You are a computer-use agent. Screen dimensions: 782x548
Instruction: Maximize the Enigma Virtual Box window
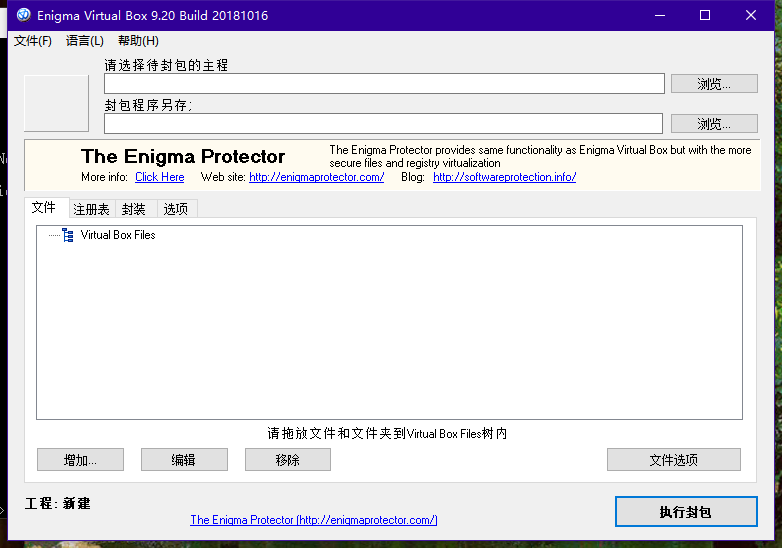705,15
